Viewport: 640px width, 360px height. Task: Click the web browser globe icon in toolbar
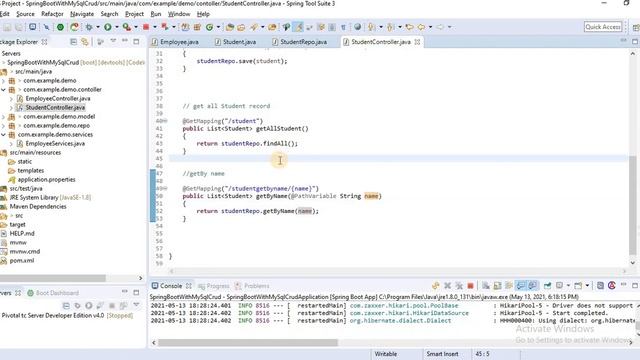coord(358,27)
